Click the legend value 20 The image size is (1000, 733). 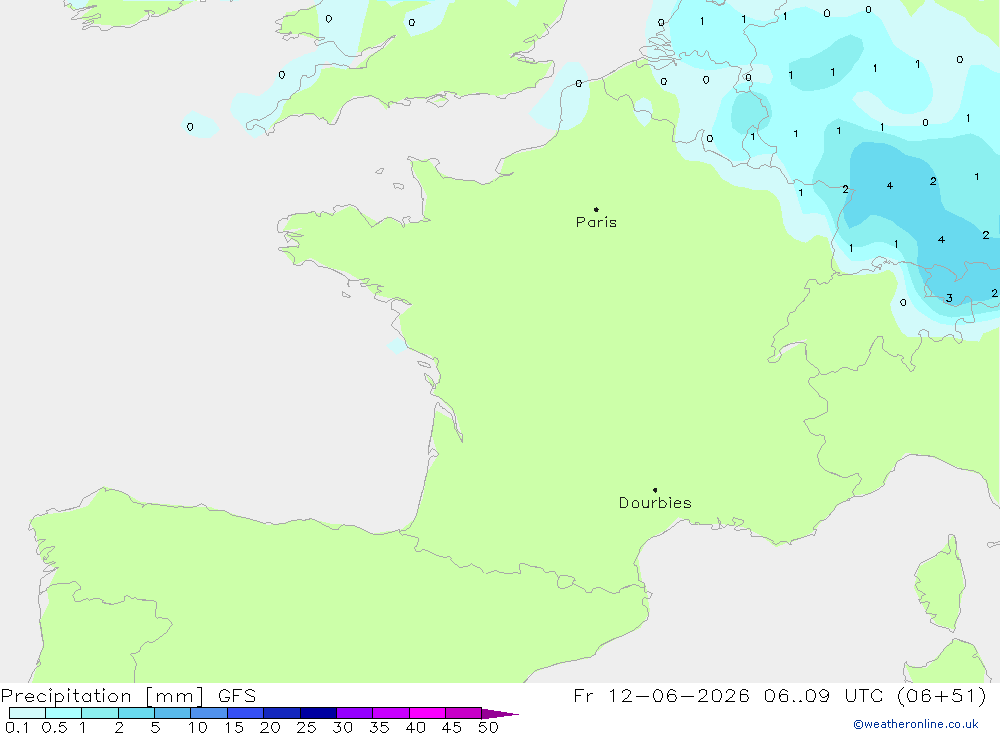[x=270, y=727]
